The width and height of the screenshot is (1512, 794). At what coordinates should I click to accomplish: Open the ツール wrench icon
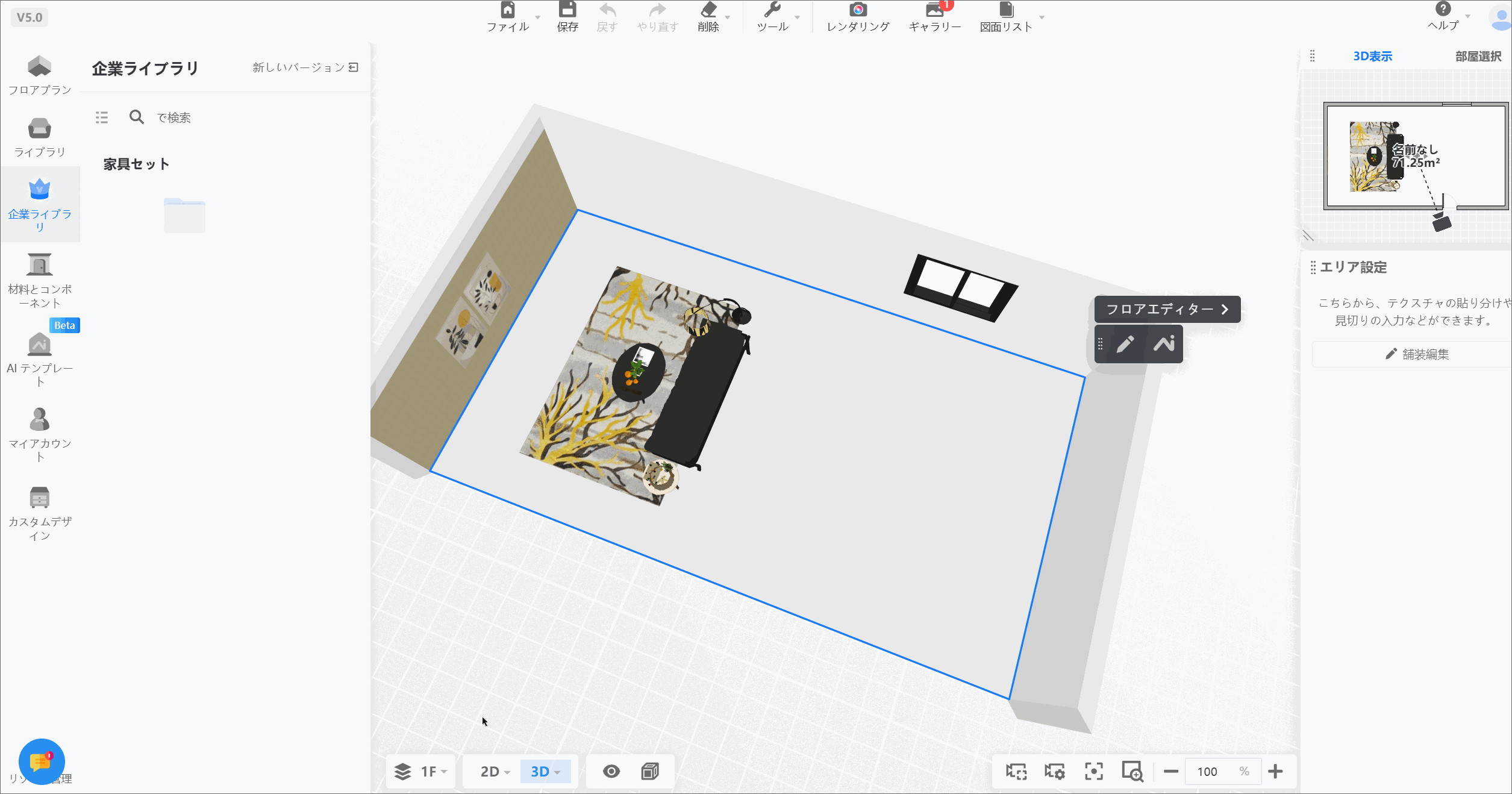click(x=772, y=10)
